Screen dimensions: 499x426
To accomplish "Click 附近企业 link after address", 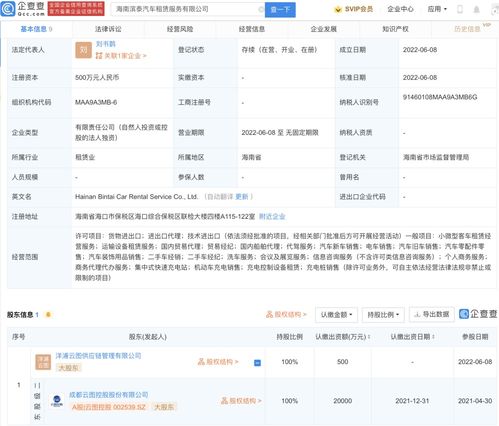I will tap(272, 217).
